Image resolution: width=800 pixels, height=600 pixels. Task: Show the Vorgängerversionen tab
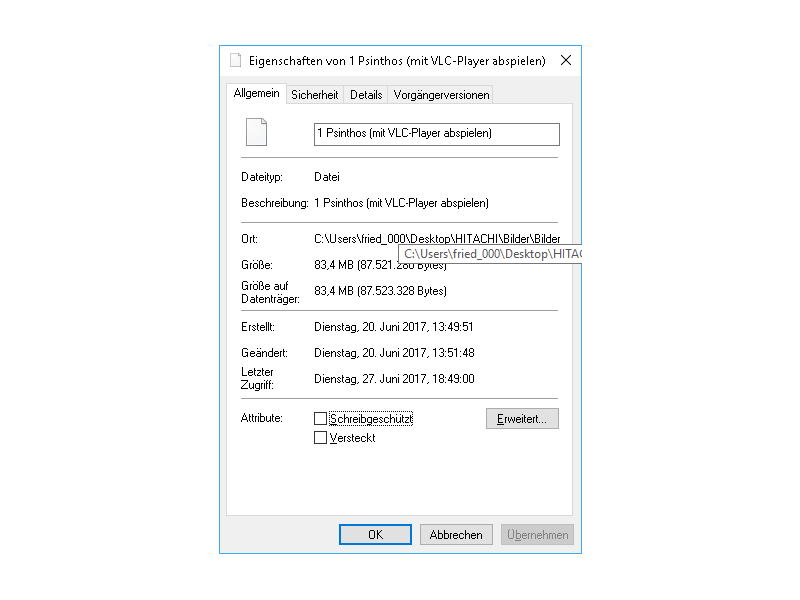(441, 95)
